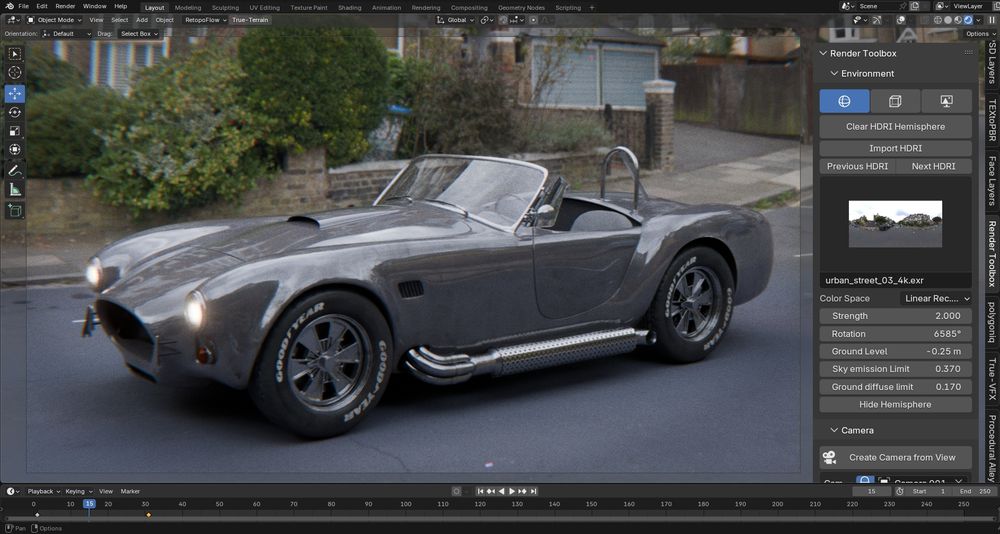Click Clear HDRI Hemisphere button
Image resolution: width=1000 pixels, height=534 pixels.
(x=895, y=126)
